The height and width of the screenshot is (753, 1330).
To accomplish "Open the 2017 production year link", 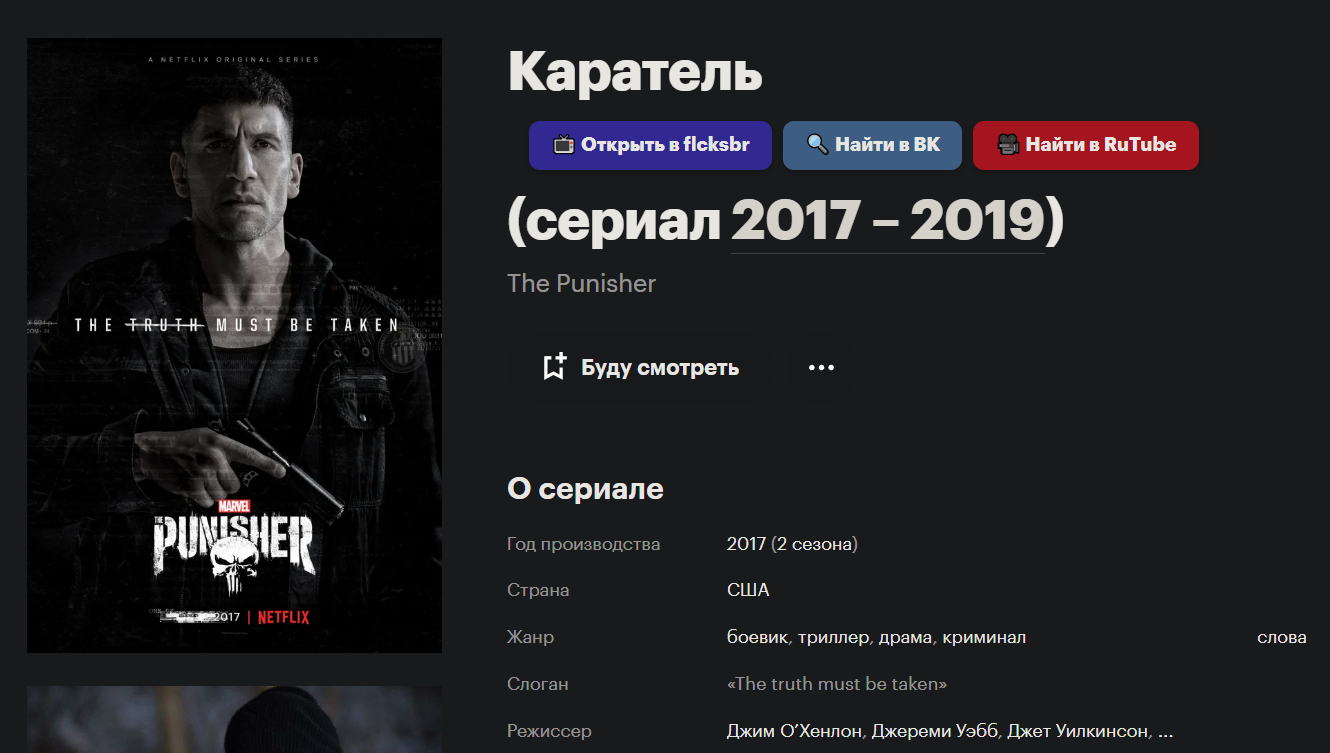I will click(x=746, y=544).
